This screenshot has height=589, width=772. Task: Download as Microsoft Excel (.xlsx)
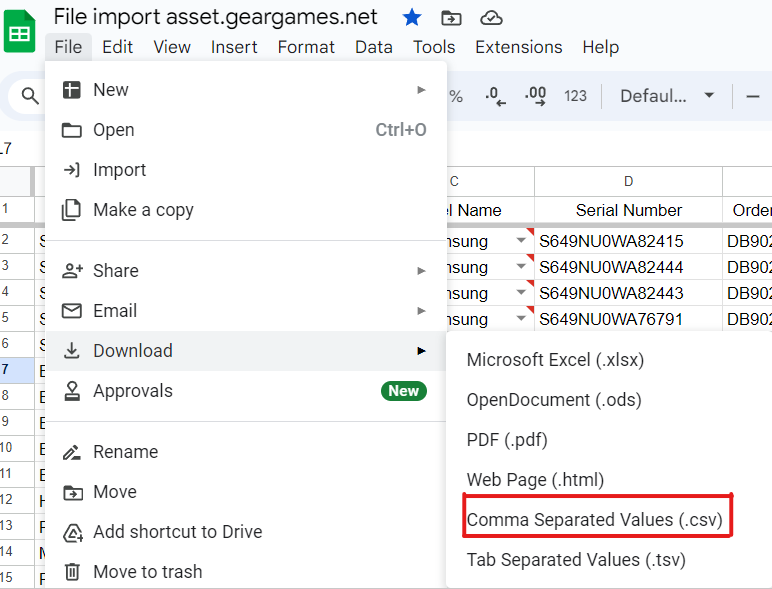(555, 360)
